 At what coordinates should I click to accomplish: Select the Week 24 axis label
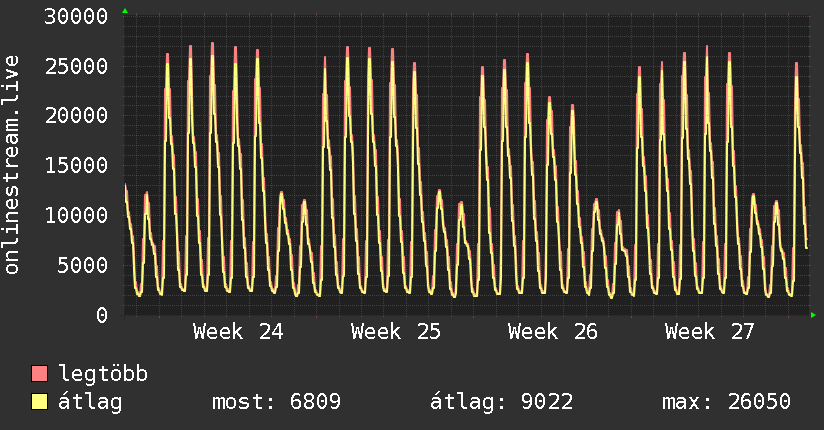pos(238,332)
